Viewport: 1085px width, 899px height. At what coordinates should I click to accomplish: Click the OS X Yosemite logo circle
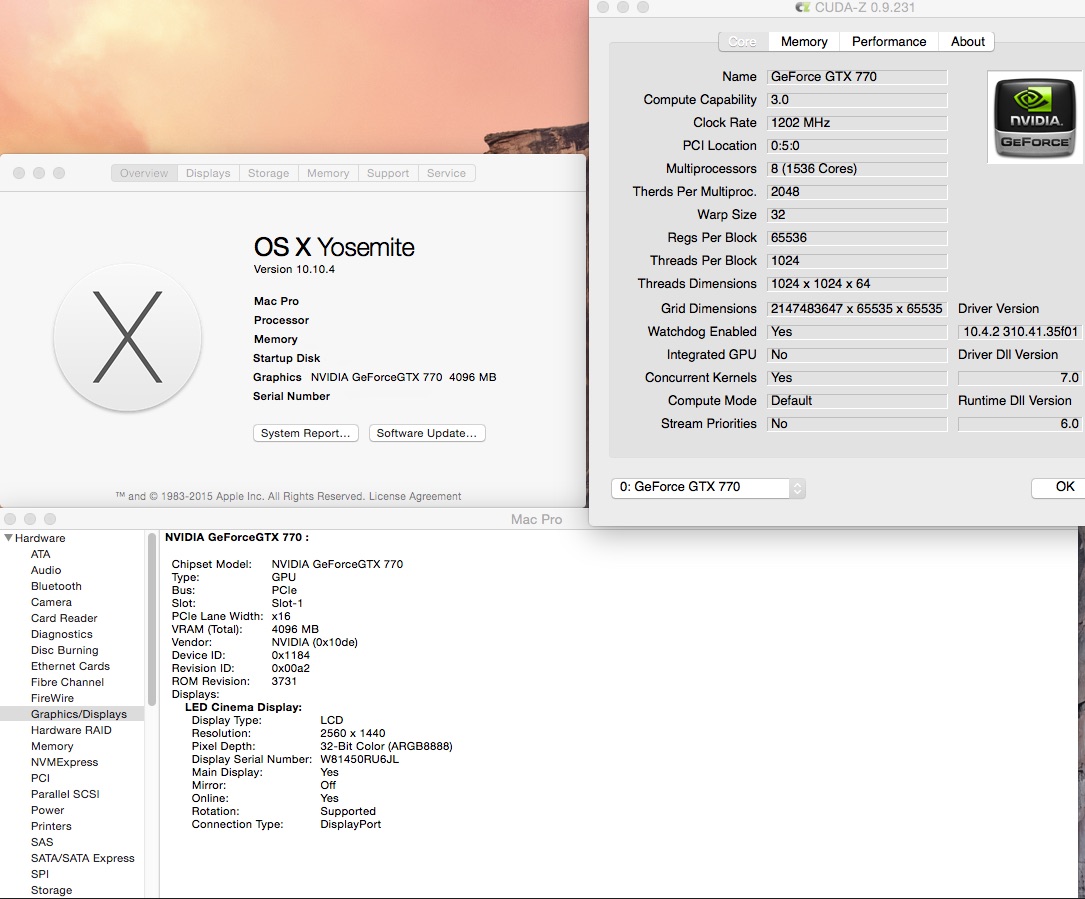tap(127, 337)
